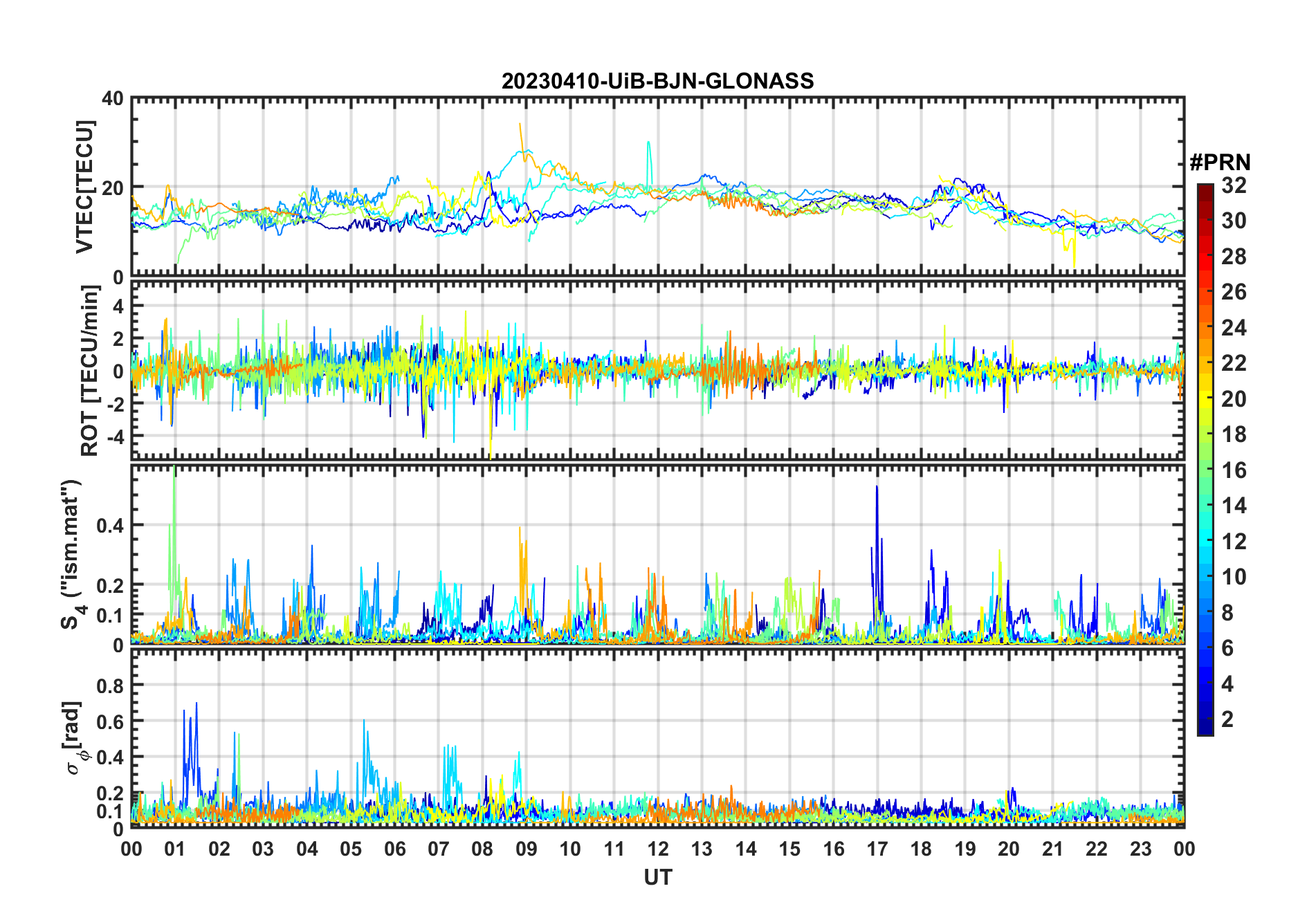This screenshot has height=920, width=1316.
Task: Click VTEC axis tick label 20
Action: point(113,187)
